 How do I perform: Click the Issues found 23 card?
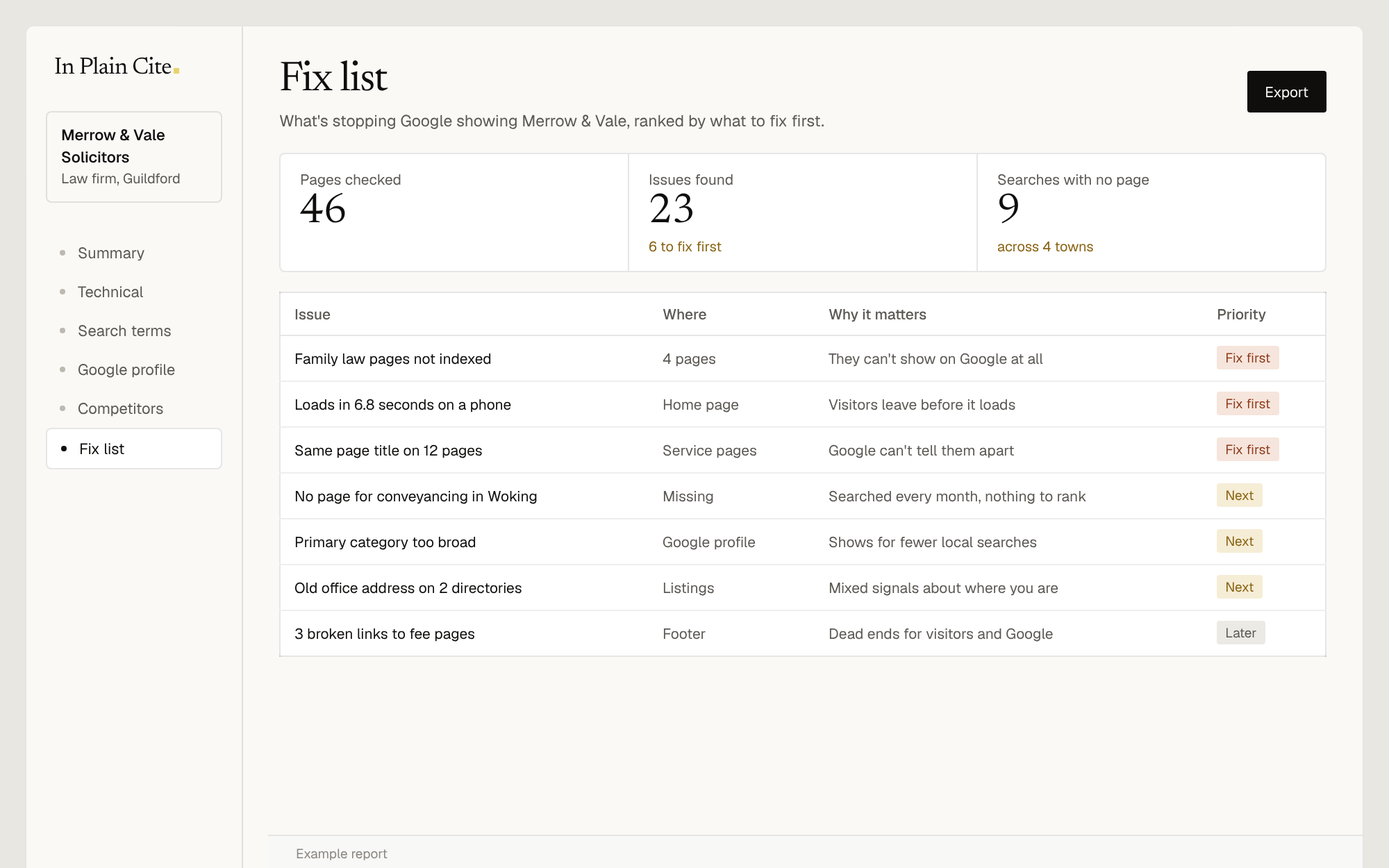point(803,212)
